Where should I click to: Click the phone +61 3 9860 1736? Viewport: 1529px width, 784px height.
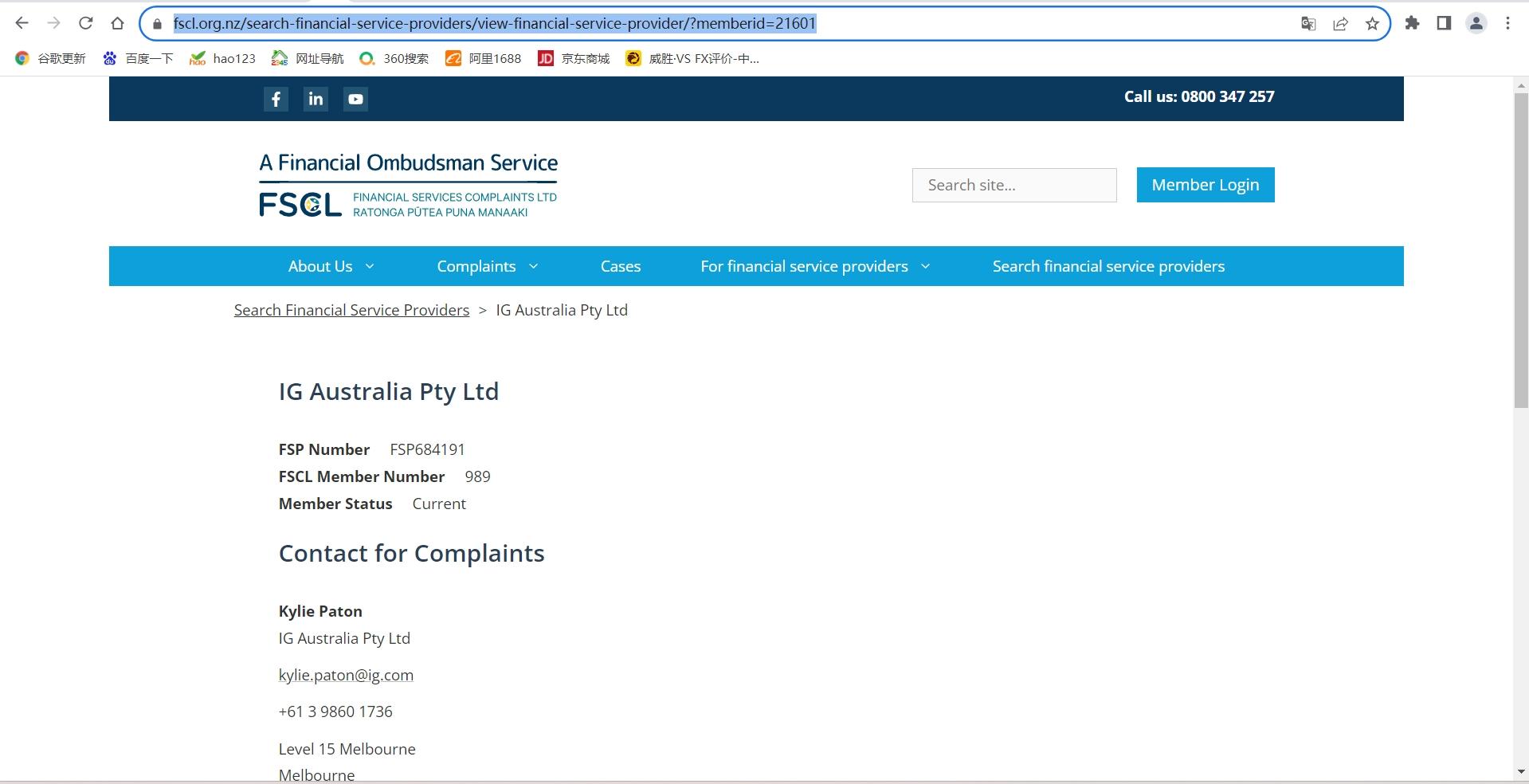[335, 711]
